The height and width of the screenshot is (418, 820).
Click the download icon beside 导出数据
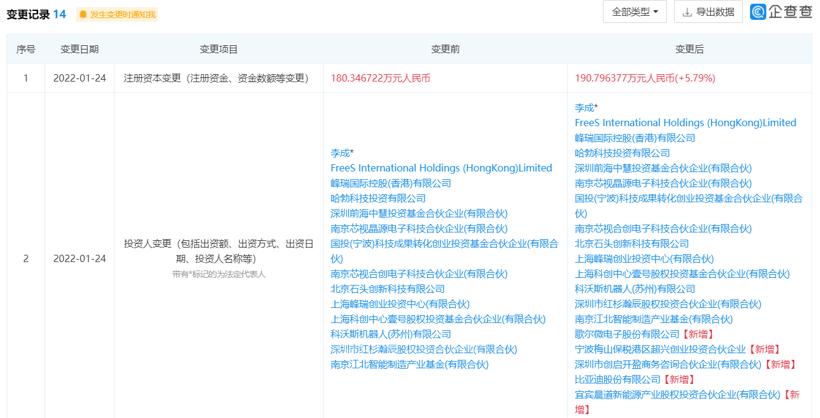[x=687, y=12]
